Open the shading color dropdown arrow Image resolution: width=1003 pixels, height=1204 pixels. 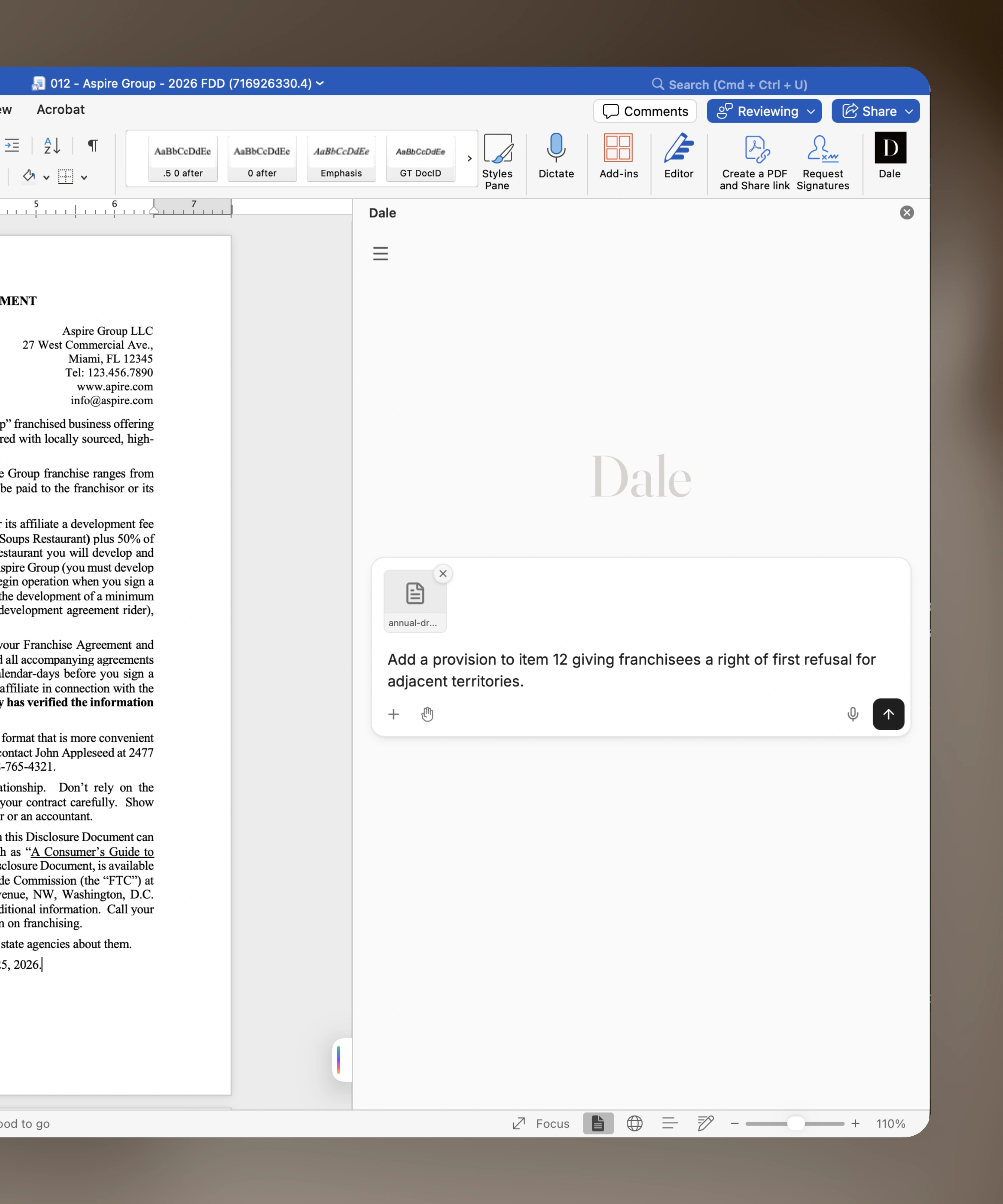pos(46,177)
